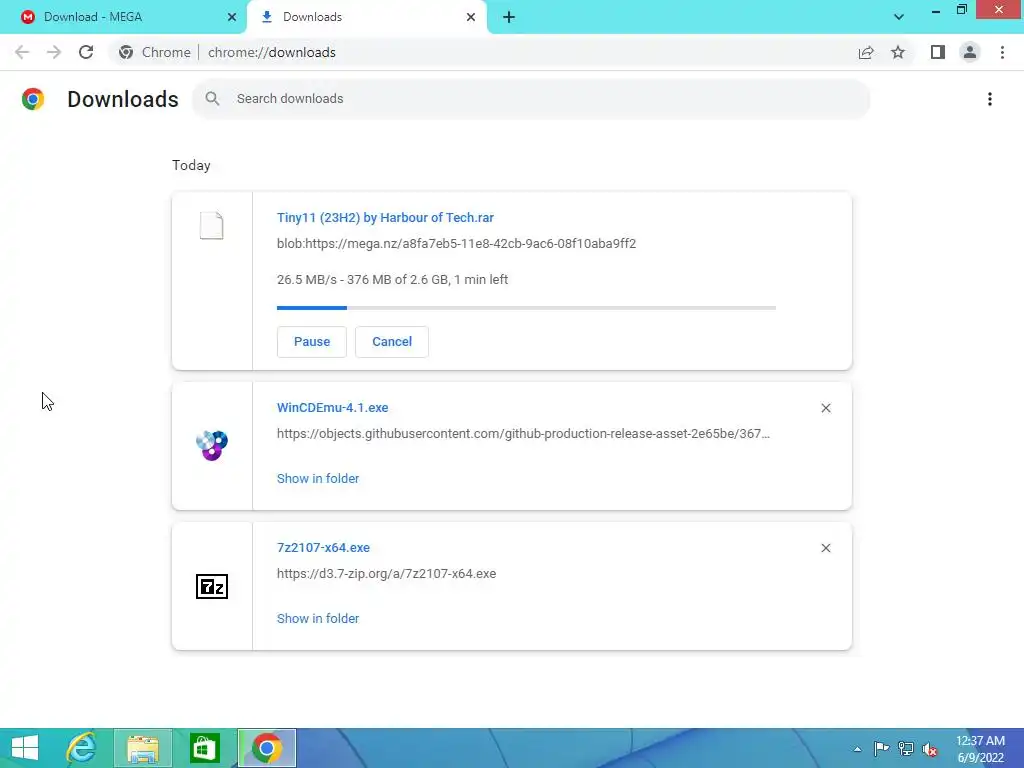The width and height of the screenshot is (1024, 768).
Task: Open the Windows Start button
Action: pyautogui.click(x=25, y=748)
